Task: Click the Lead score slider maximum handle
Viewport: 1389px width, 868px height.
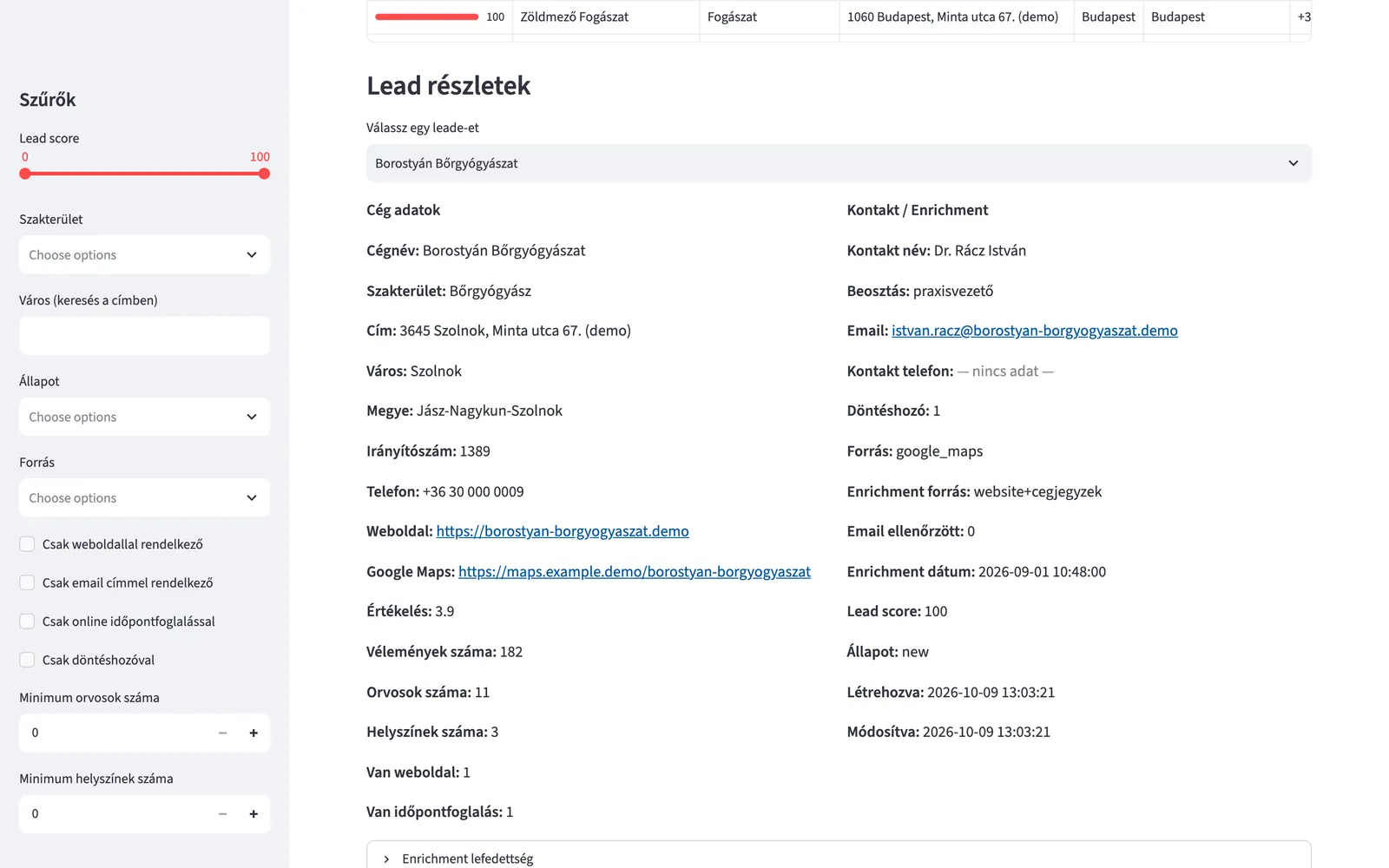Action: tap(264, 174)
